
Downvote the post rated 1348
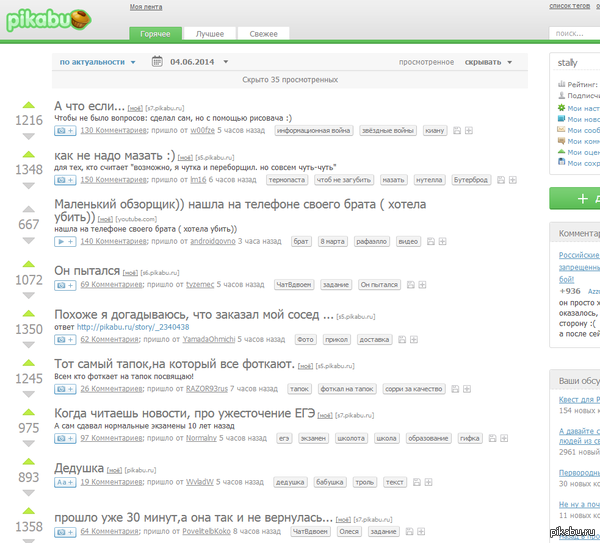point(29,187)
